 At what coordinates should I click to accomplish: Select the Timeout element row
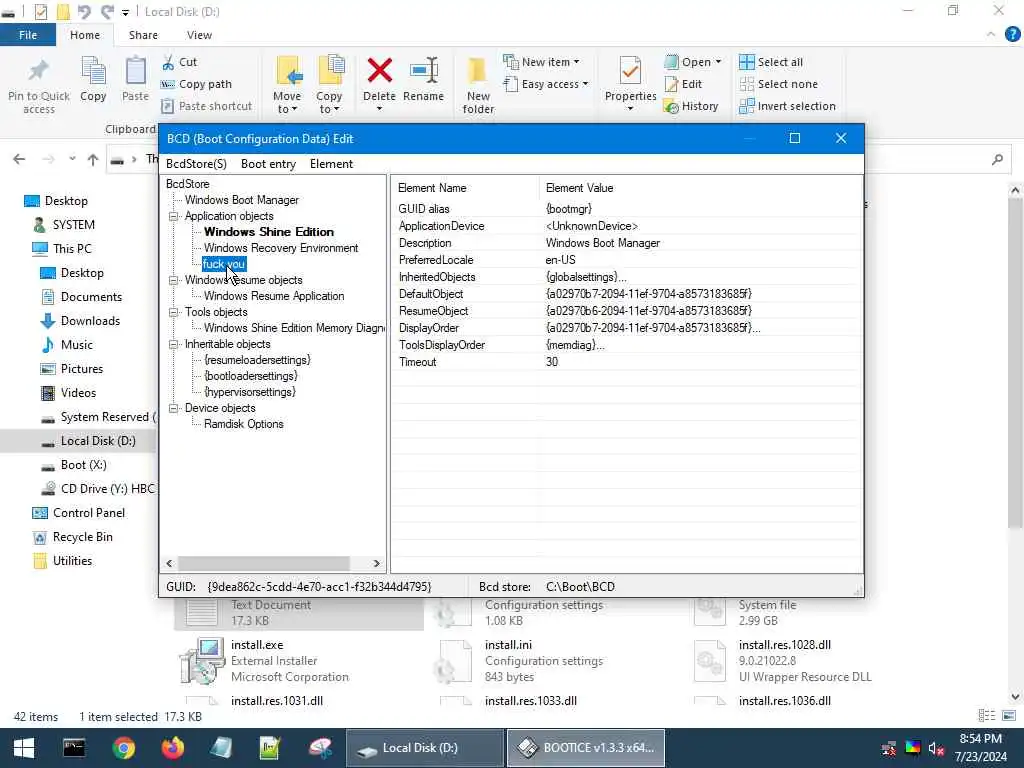coord(627,362)
